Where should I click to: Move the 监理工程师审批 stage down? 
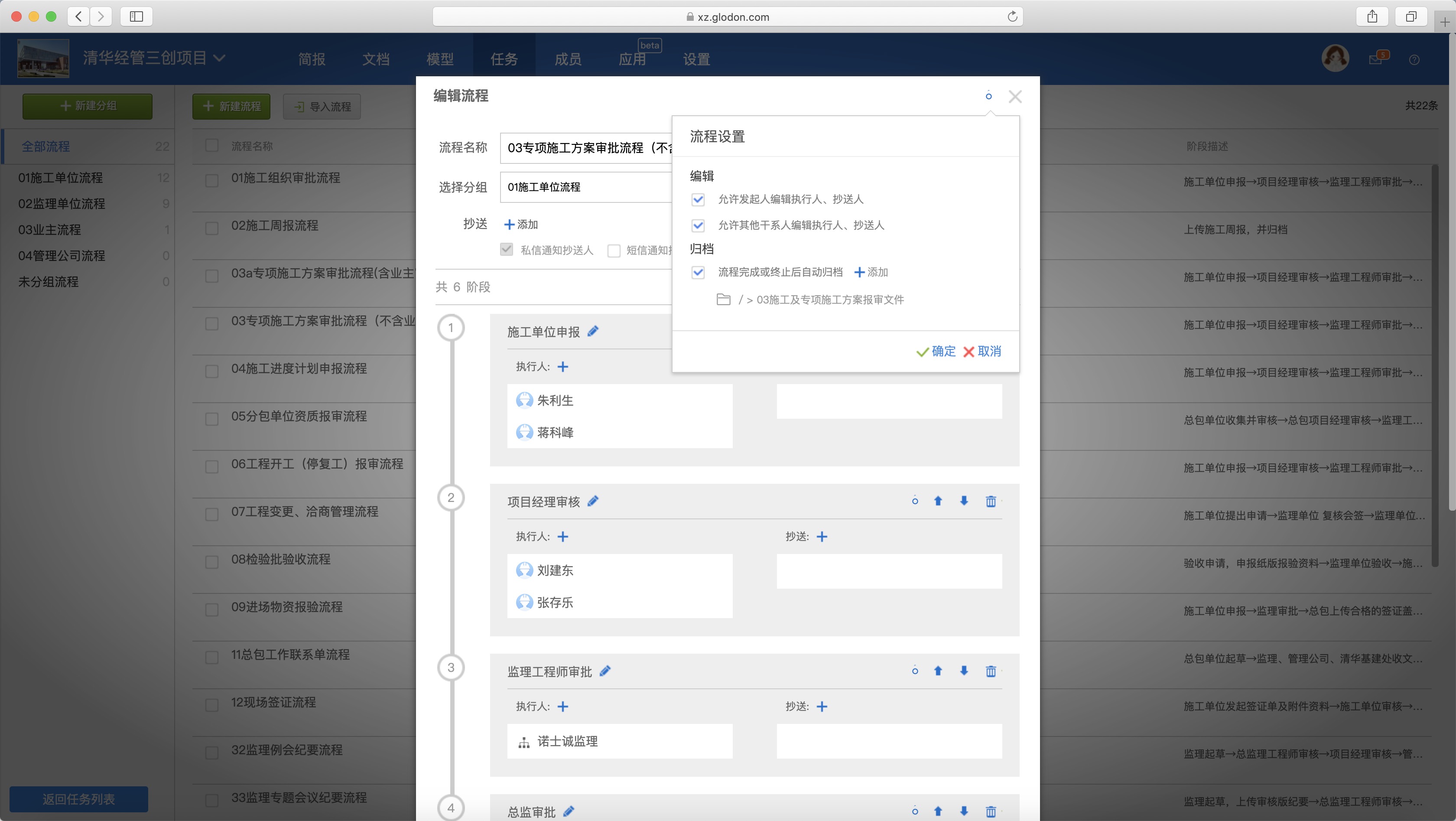(x=964, y=671)
